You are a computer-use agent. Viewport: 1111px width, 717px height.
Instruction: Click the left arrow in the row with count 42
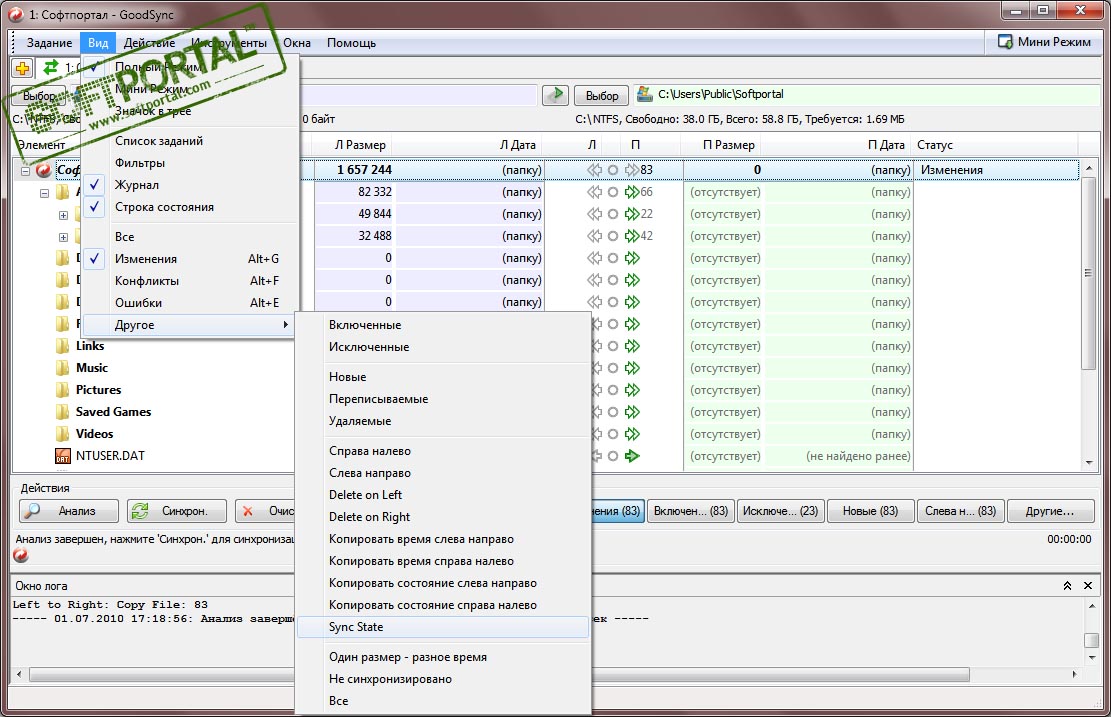[594, 236]
